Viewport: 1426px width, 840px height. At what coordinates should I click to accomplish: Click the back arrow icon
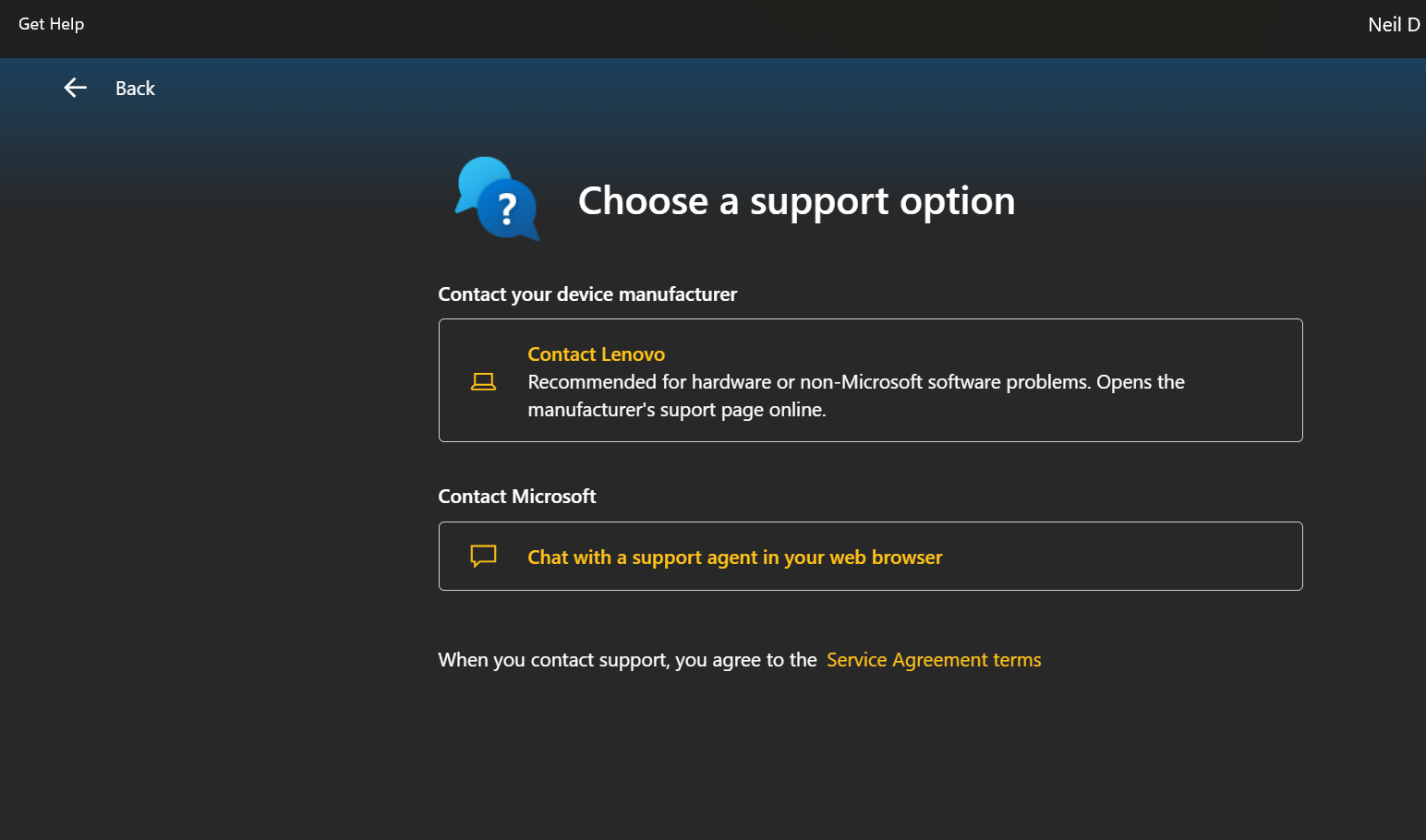click(75, 88)
